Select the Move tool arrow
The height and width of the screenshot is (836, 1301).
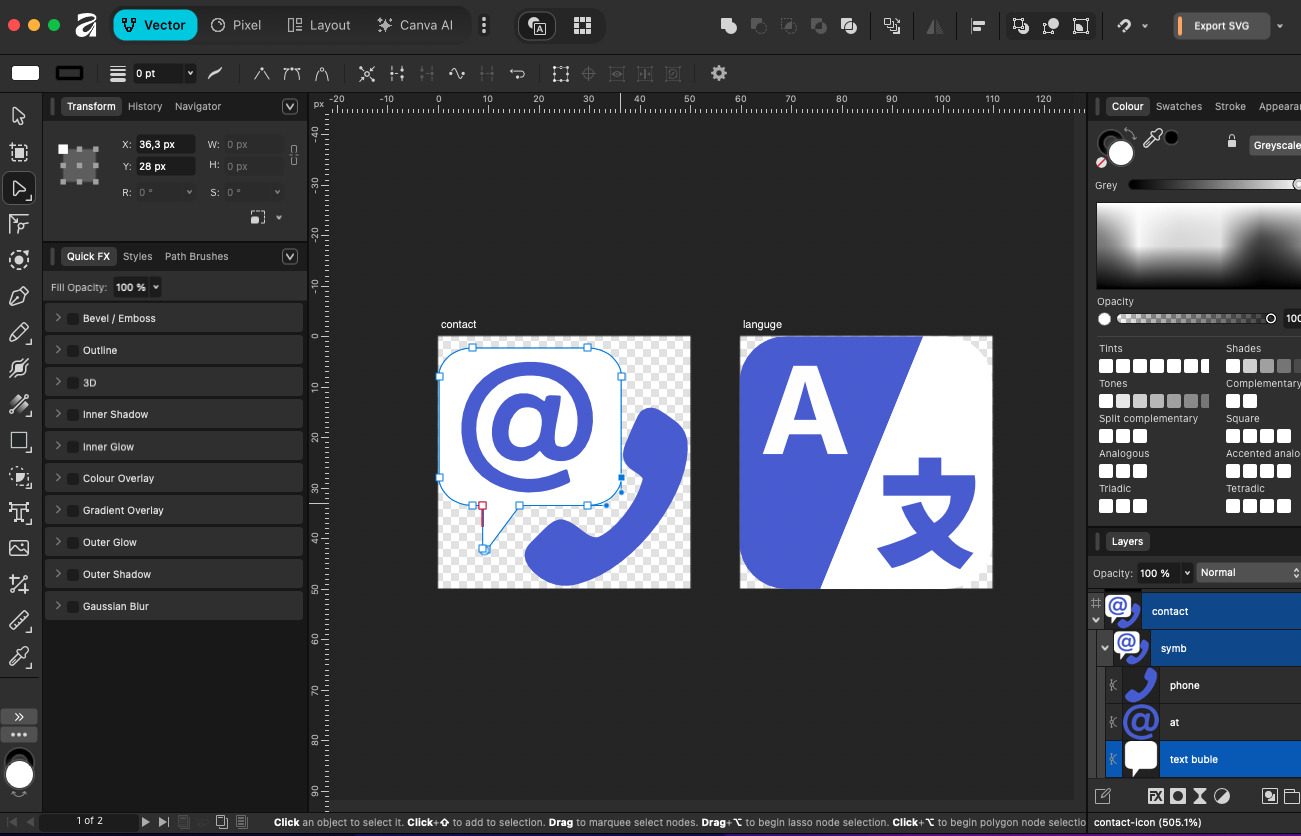coord(18,116)
